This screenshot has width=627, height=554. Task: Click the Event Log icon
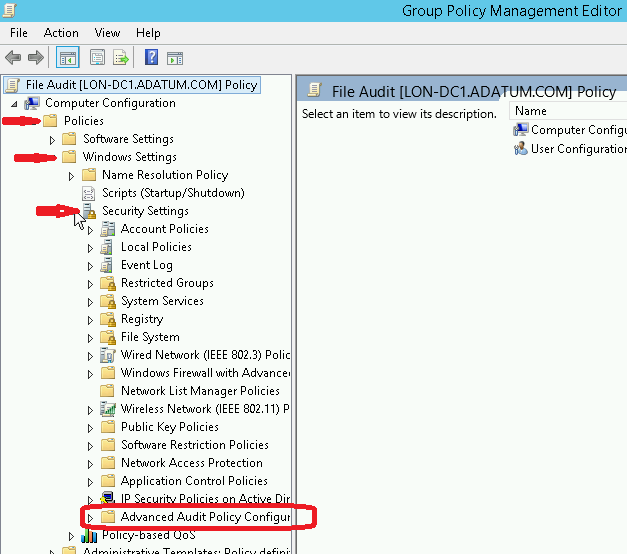click(107, 265)
